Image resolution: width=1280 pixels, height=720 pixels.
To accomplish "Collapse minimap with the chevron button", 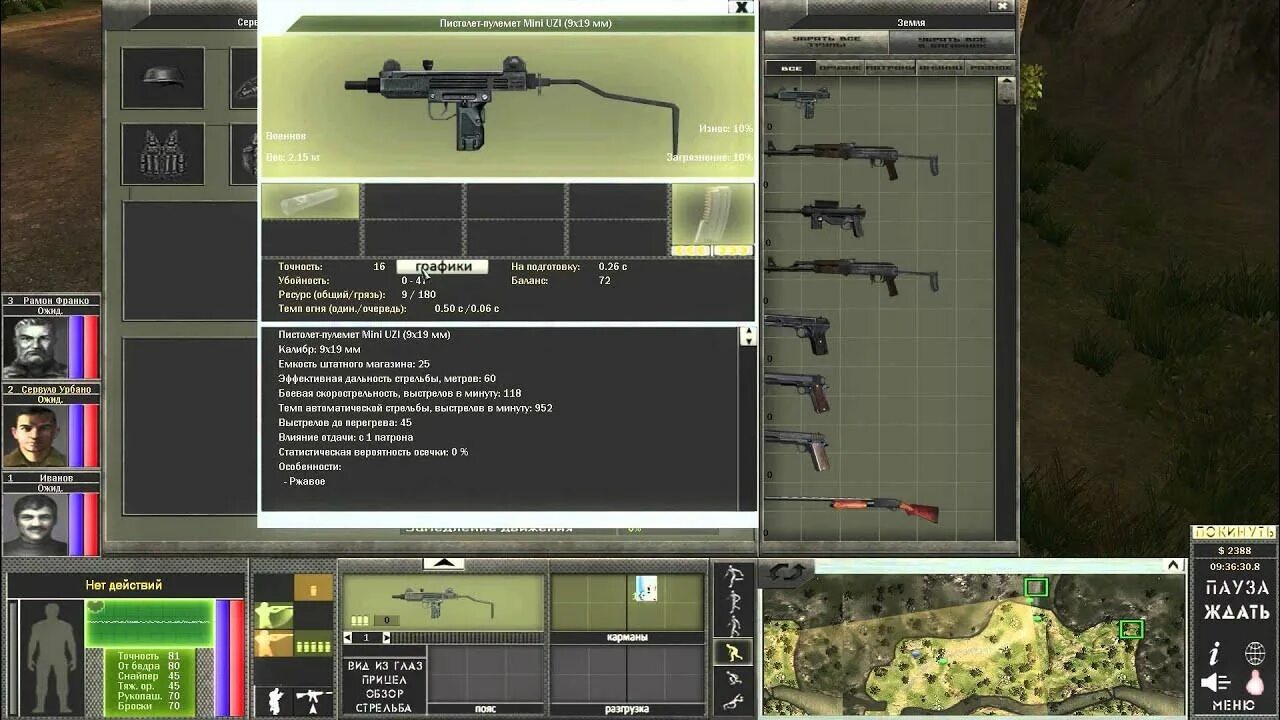I will pos(1175,565).
